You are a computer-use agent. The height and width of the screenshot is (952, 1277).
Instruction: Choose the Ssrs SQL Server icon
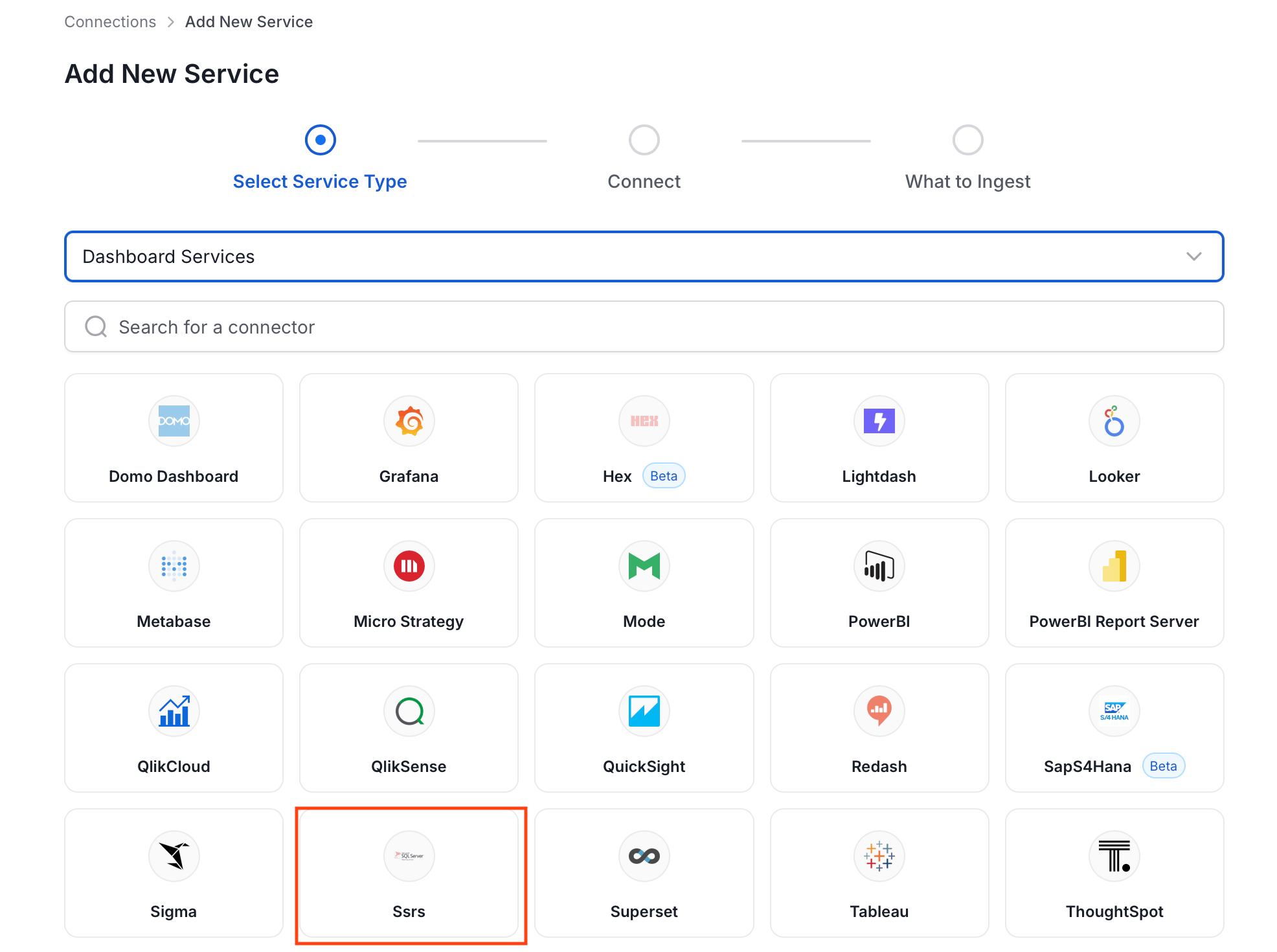tap(409, 856)
